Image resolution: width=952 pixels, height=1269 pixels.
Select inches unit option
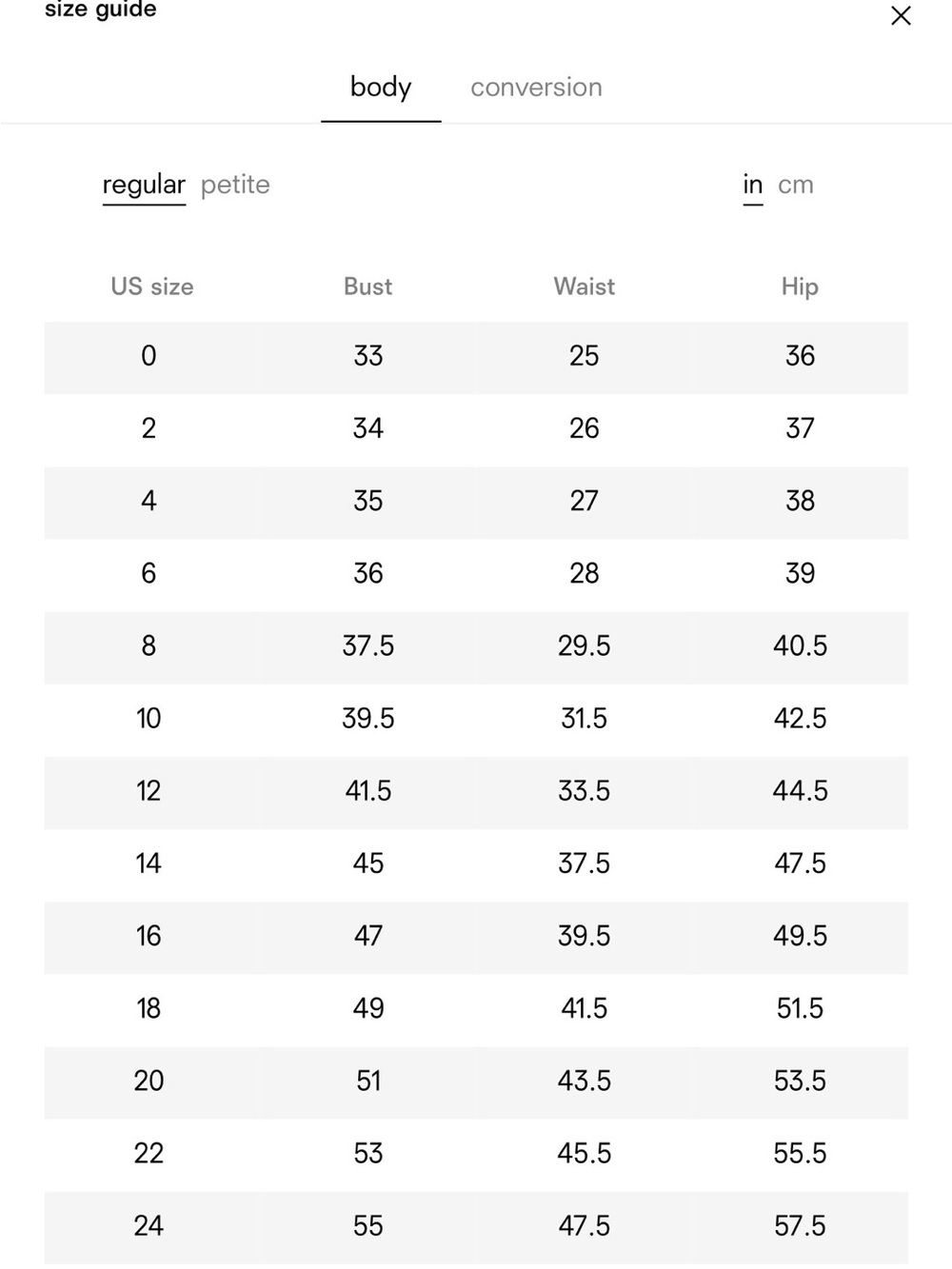[x=753, y=185]
